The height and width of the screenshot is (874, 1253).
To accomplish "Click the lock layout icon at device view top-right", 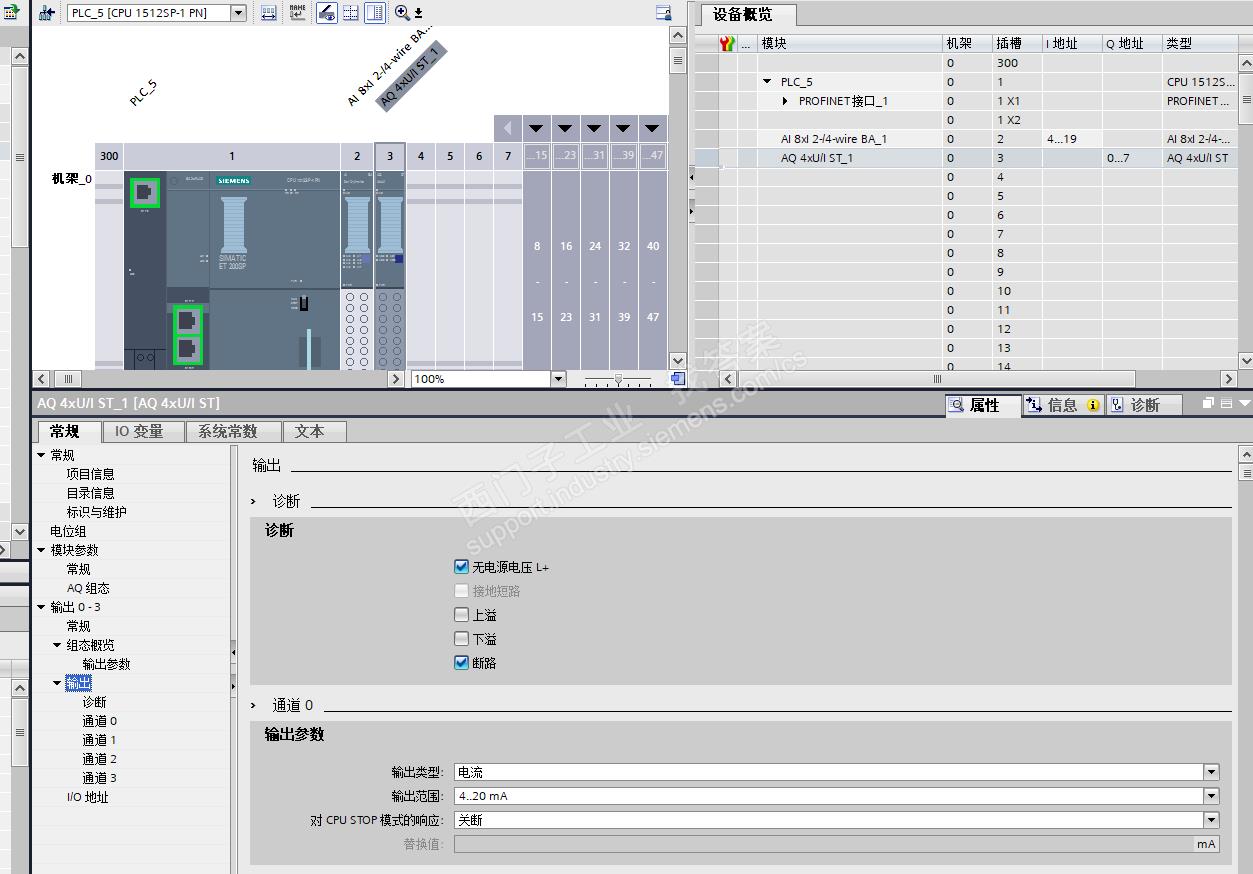I will tap(663, 13).
